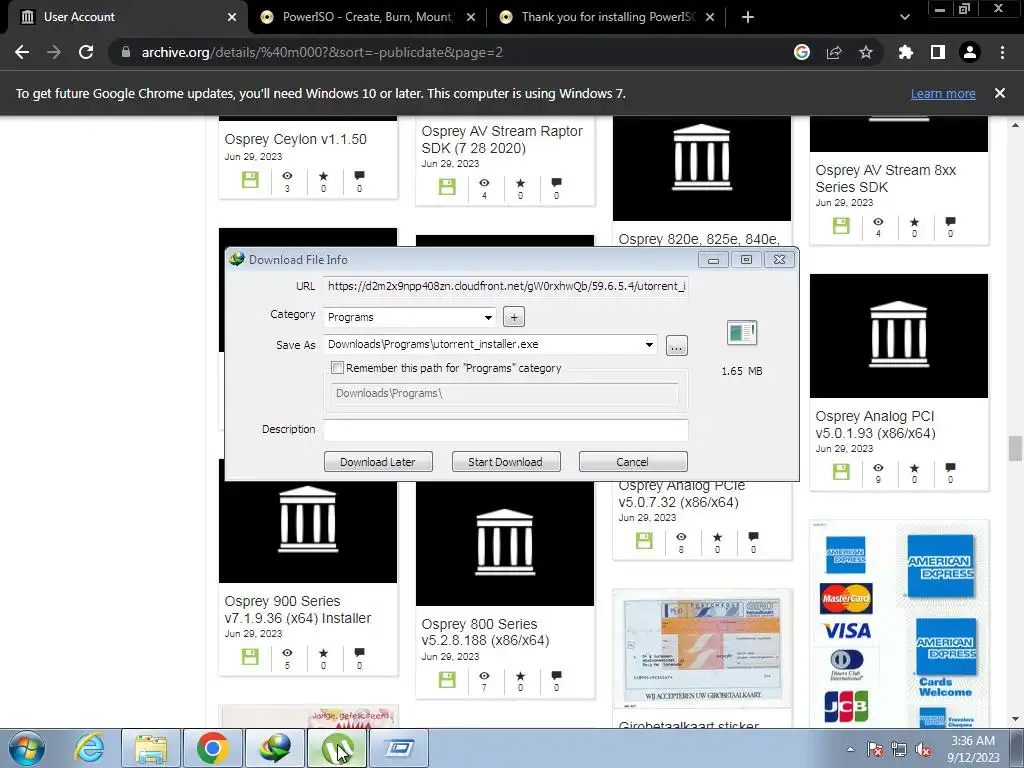Open Osprey AV Stream 8xx Series SDK
Screen dimensions: 1024x768
coord(885,178)
